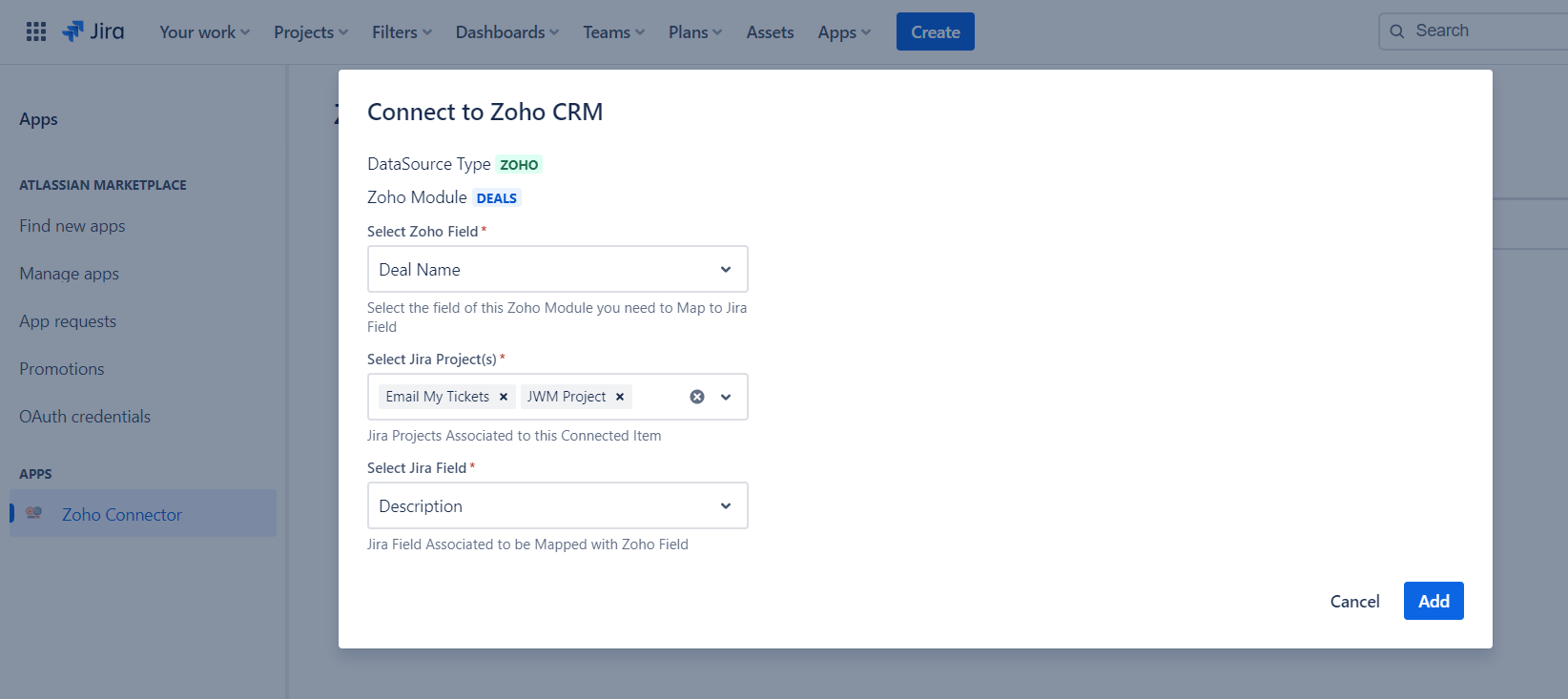The image size is (1568, 699).
Task: Open the Apps menu in top bar
Action: [844, 31]
